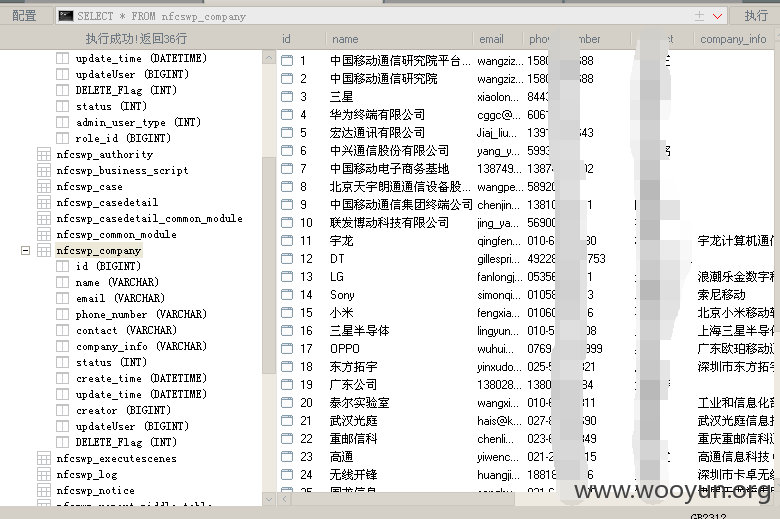The width and height of the screenshot is (780, 519).
Task: Click column icon for name (VARCHAR)
Action: pyautogui.click(x=63, y=282)
